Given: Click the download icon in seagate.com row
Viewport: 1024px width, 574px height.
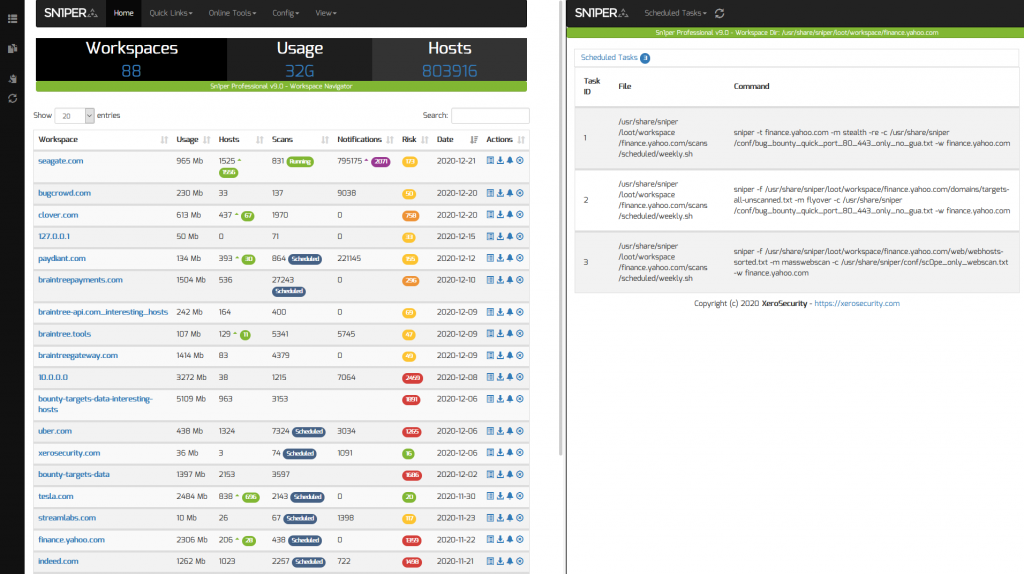Looking at the screenshot, I should 500,161.
